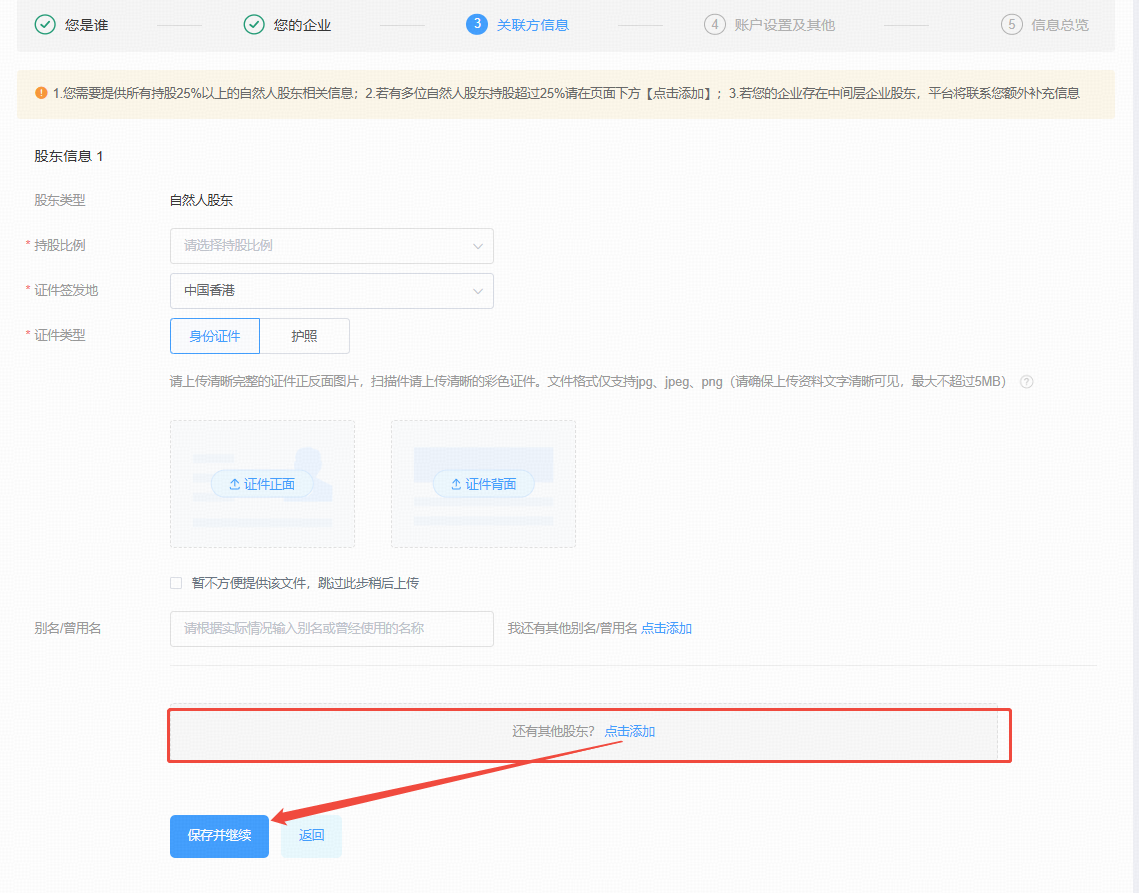Upload the 证件背面 back image
The image size is (1139, 893).
point(483,484)
